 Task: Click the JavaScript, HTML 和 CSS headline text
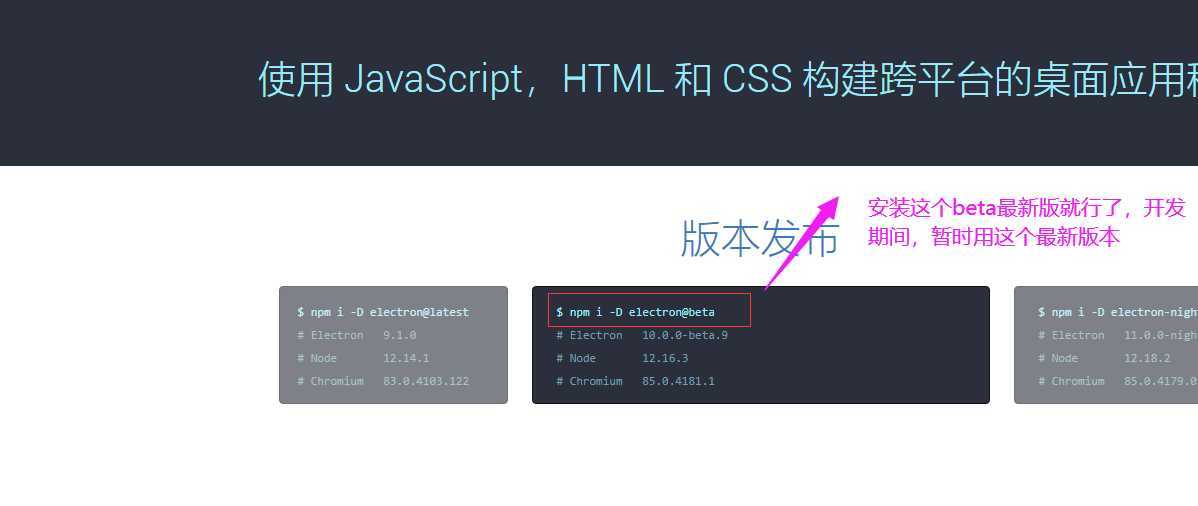pos(727,79)
